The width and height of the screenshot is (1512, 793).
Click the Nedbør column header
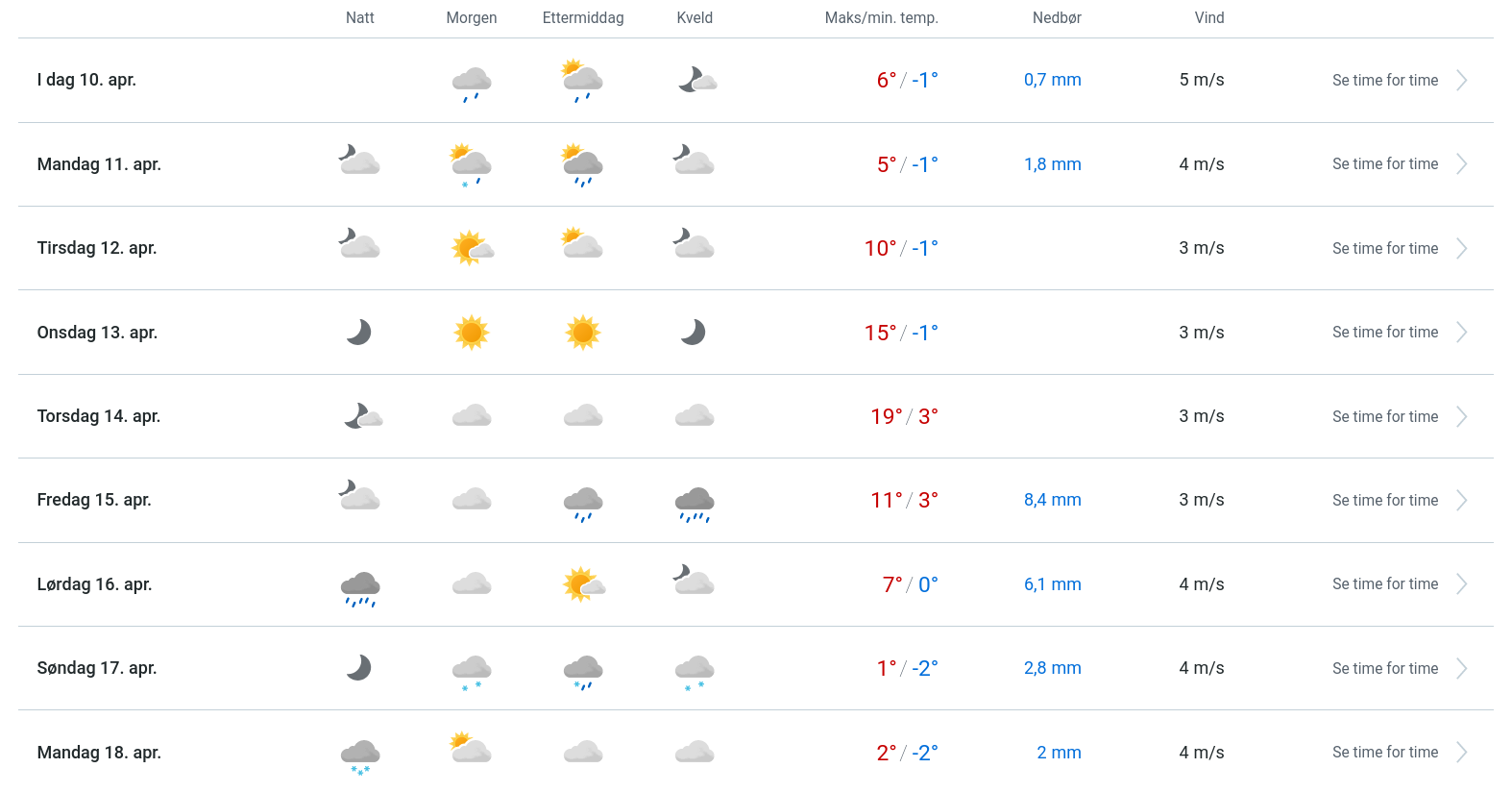(x=1057, y=18)
